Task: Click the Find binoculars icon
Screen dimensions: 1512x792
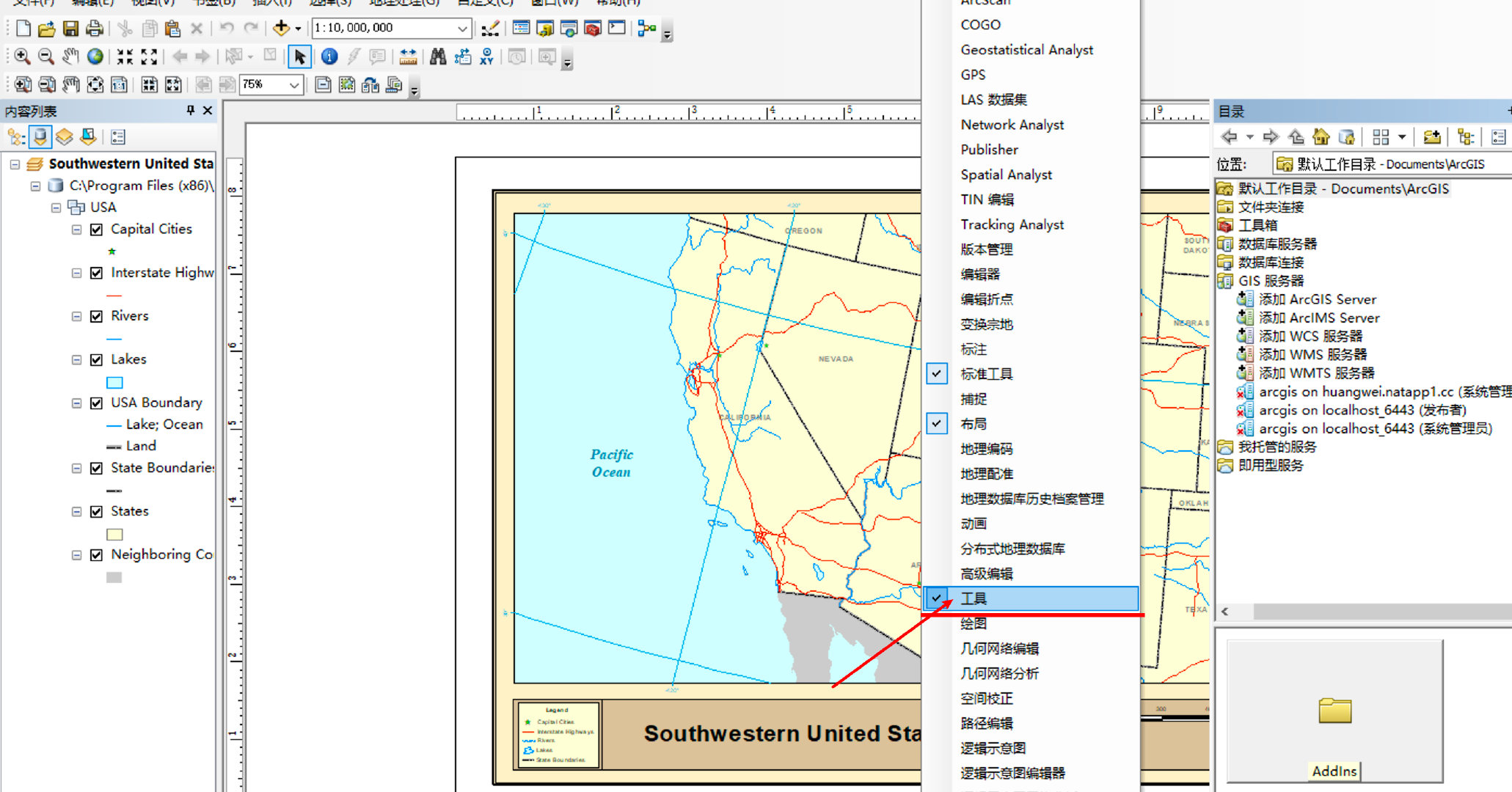Action: pos(438,56)
